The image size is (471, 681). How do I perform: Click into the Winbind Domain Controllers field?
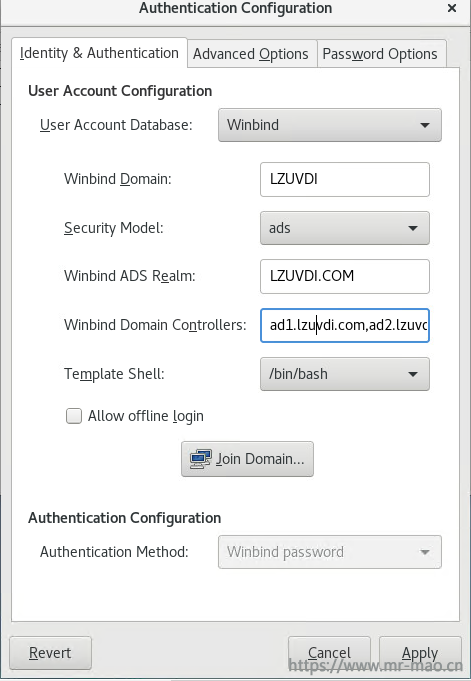[x=345, y=325]
